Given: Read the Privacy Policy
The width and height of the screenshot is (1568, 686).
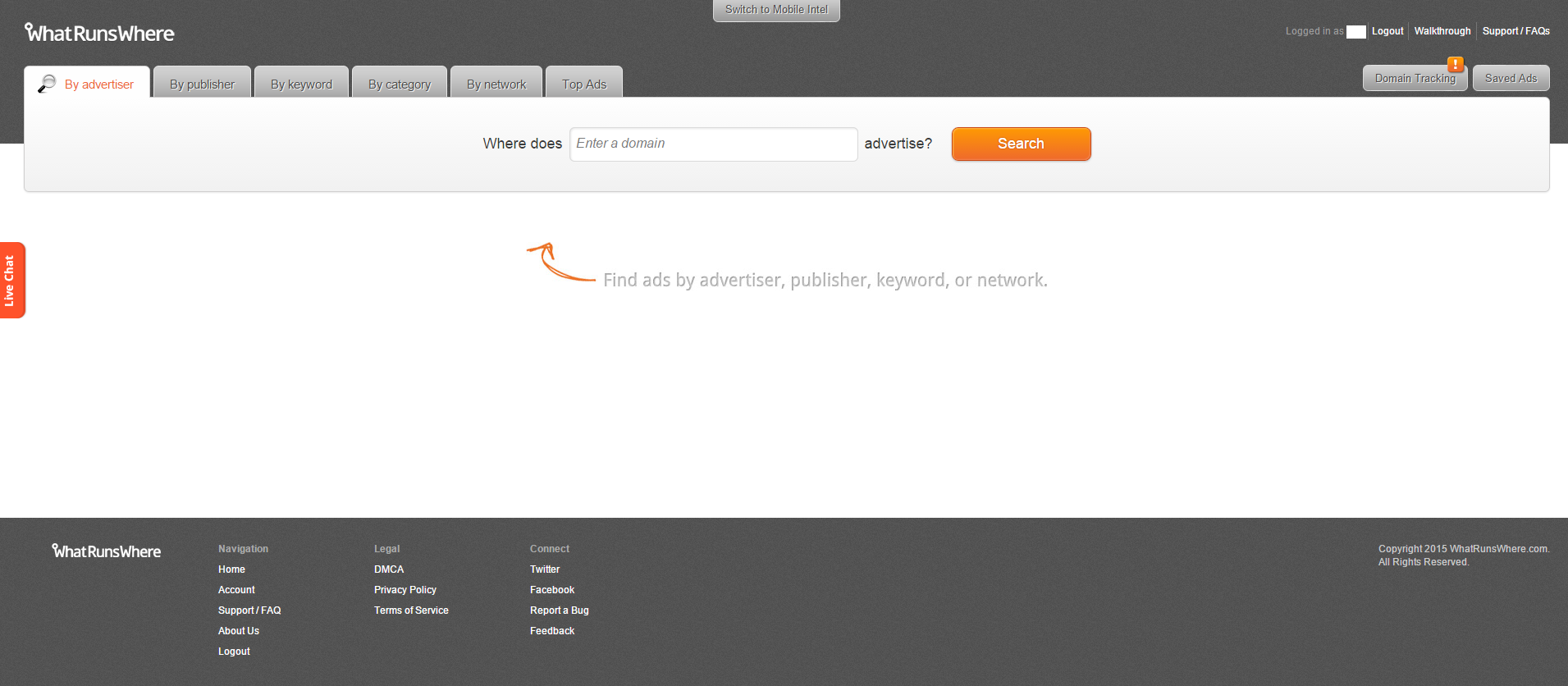Looking at the screenshot, I should coord(405,590).
